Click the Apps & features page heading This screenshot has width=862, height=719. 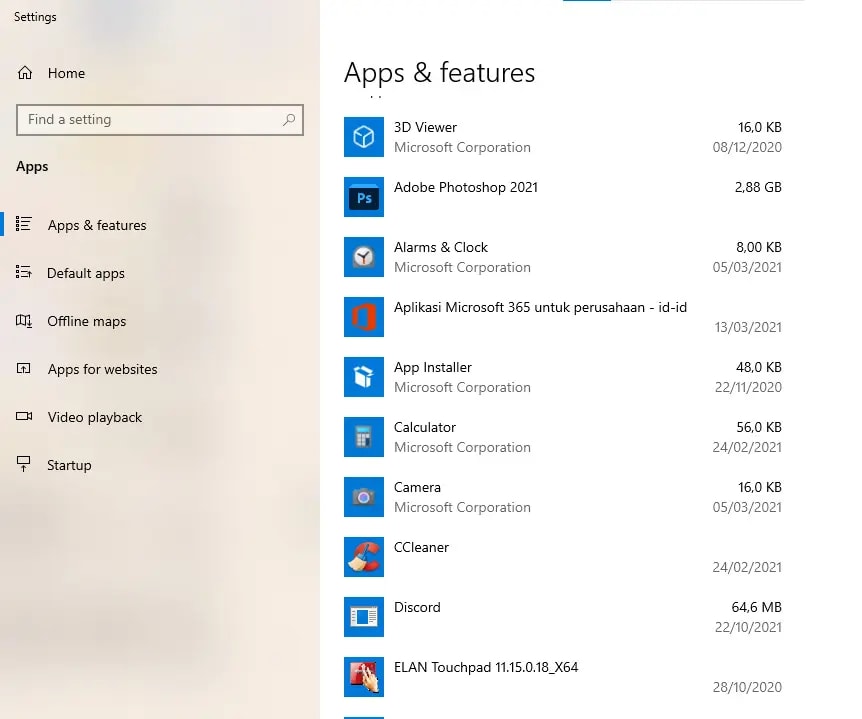tap(440, 73)
